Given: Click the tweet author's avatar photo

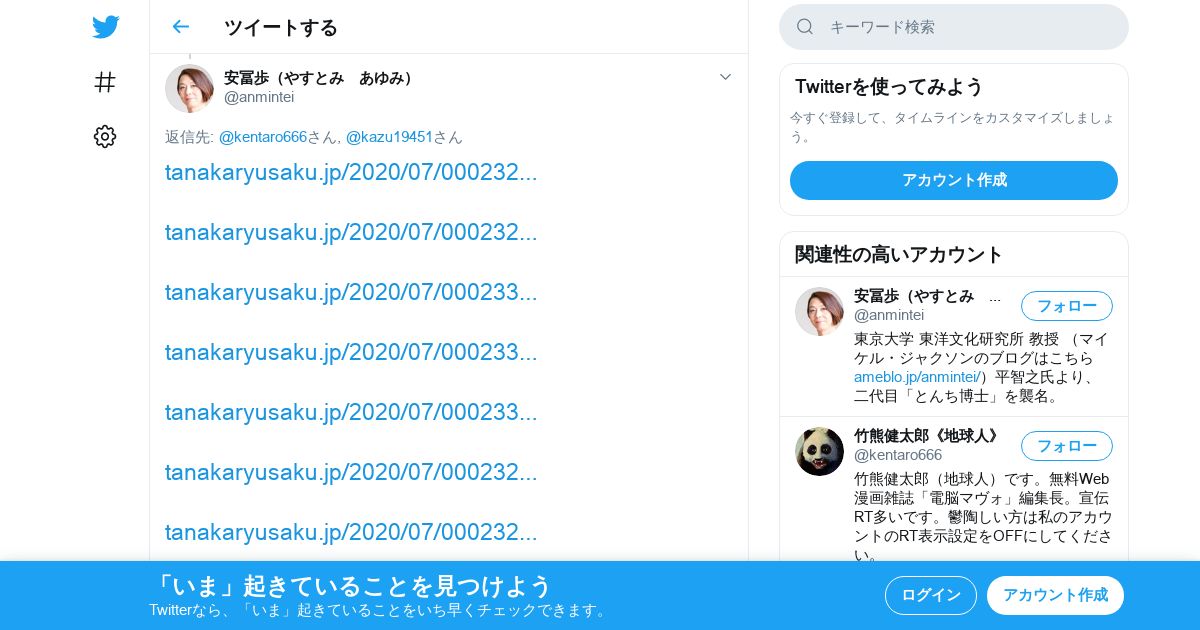Looking at the screenshot, I should pos(189,88).
